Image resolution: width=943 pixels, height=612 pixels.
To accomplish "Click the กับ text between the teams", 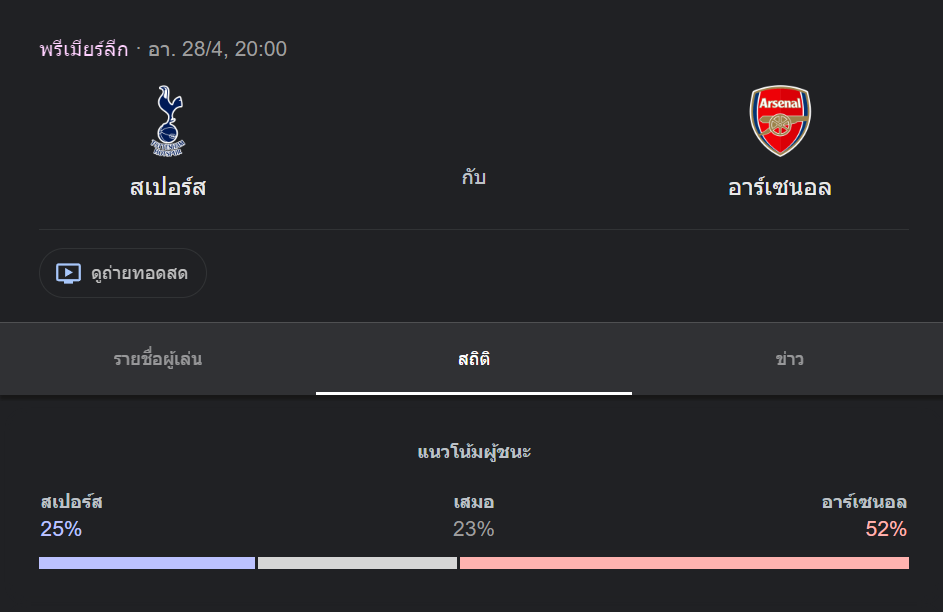I will 474,178.
